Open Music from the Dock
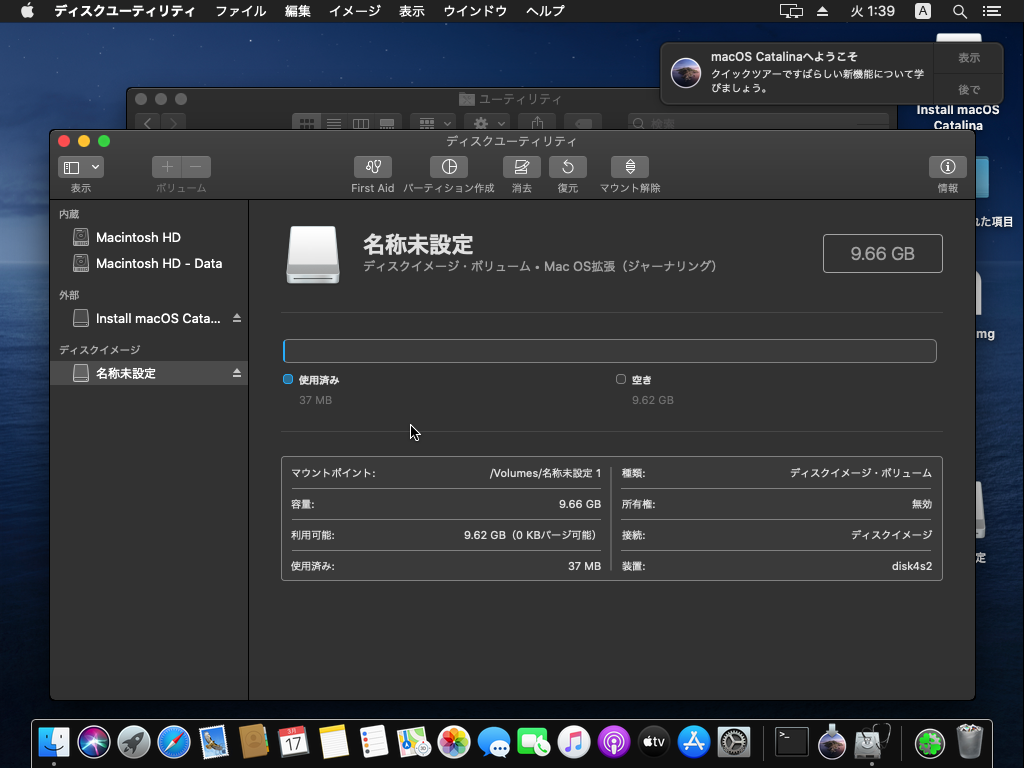The width and height of the screenshot is (1024, 768). pos(573,743)
